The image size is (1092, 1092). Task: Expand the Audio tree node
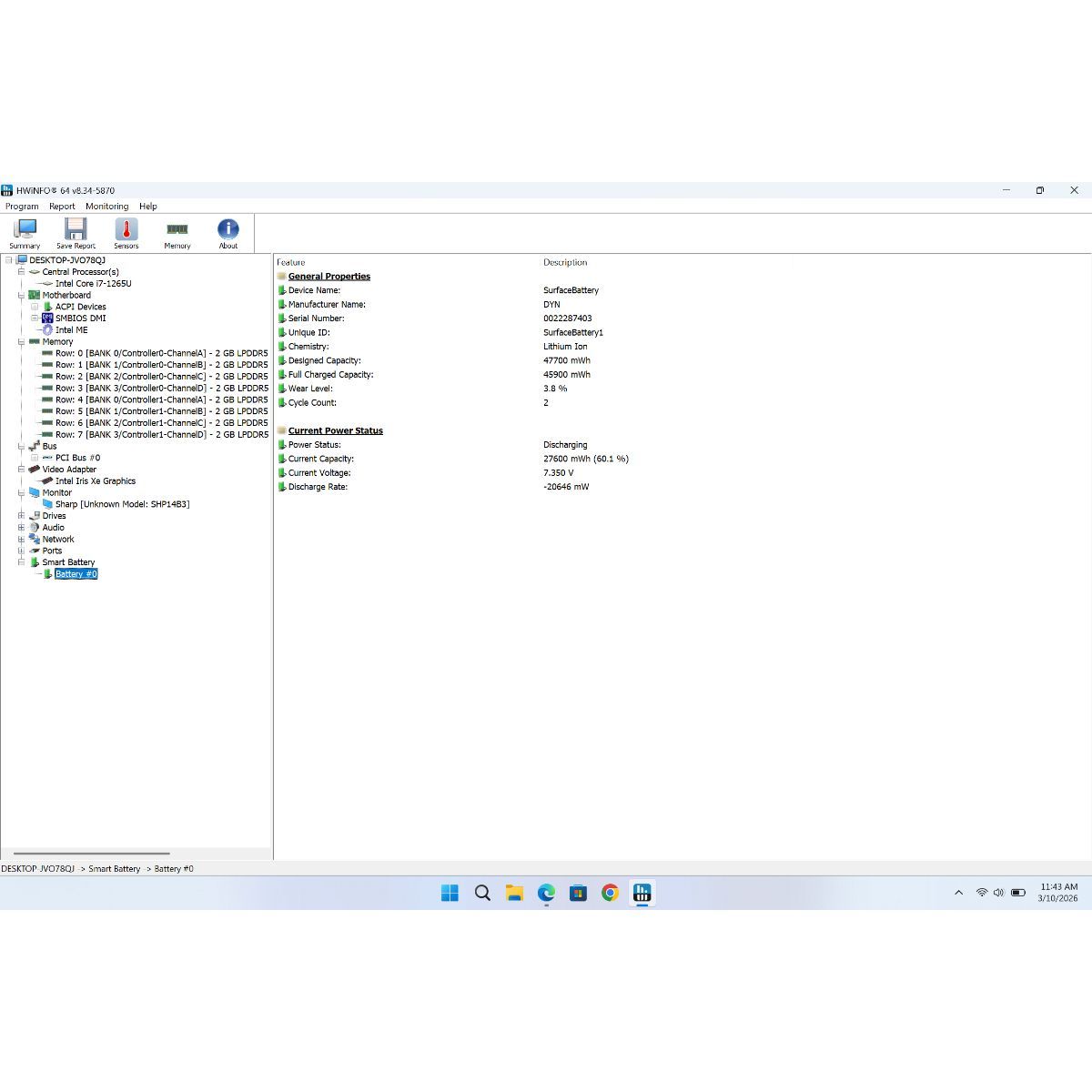(x=21, y=528)
